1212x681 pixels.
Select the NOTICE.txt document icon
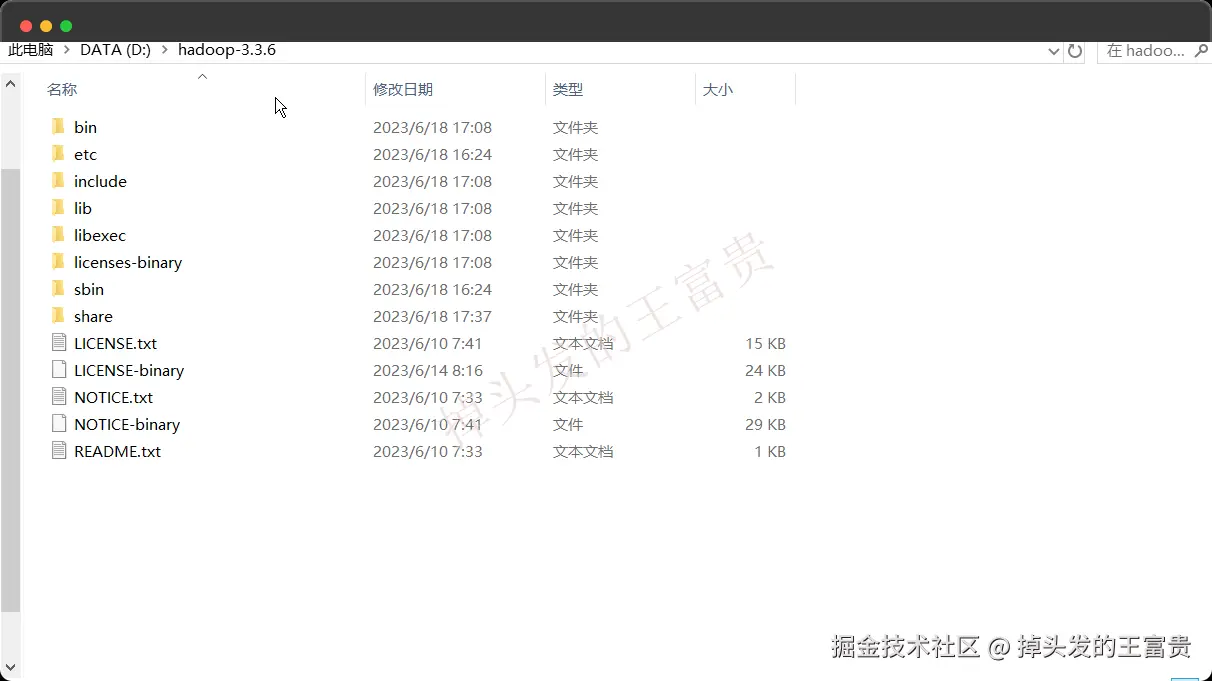[59, 397]
